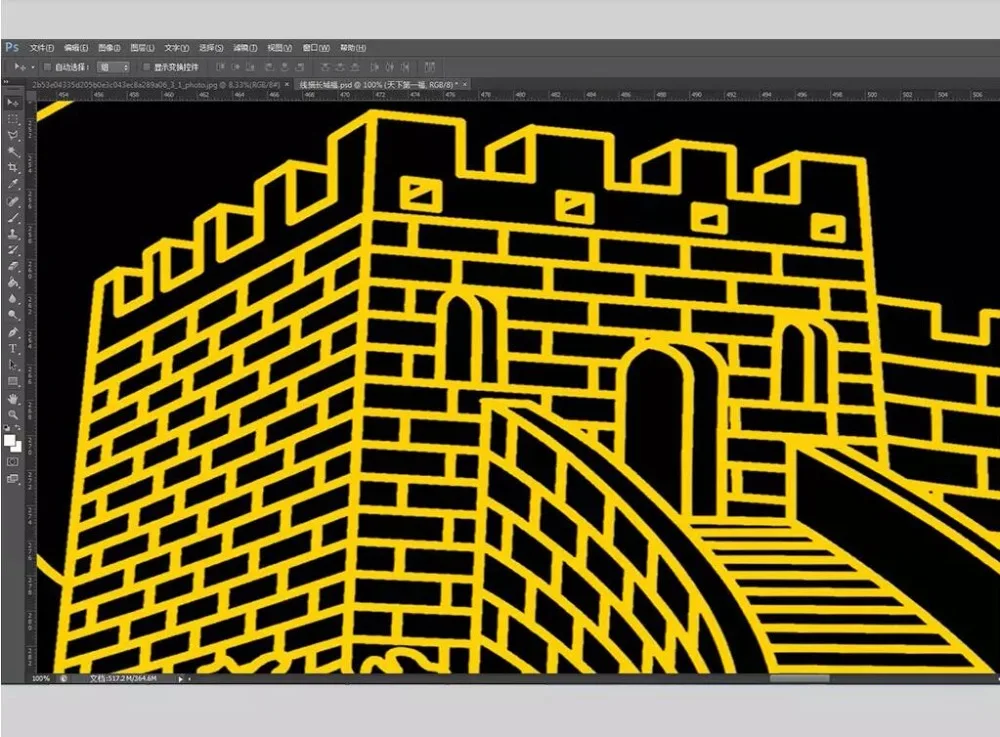Open the 帮助(H) menu
The width and height of the screenshot is (1000, 737).
353,48
